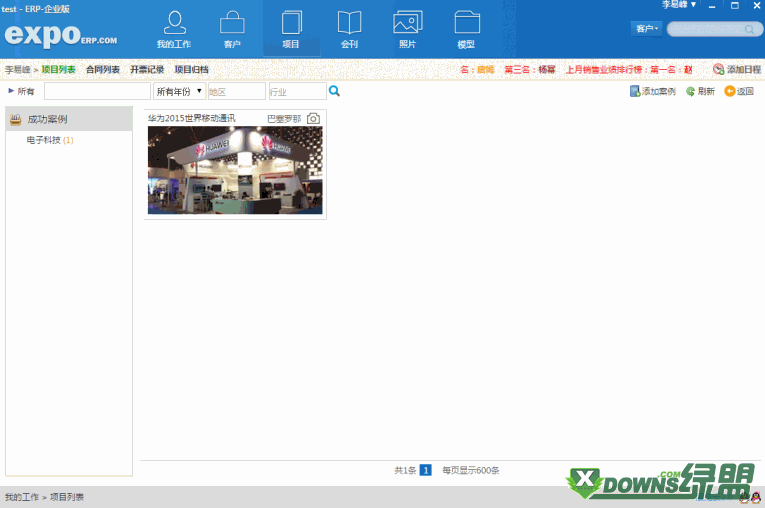Open the Huawei booth thumbnail

coord(235,170)
